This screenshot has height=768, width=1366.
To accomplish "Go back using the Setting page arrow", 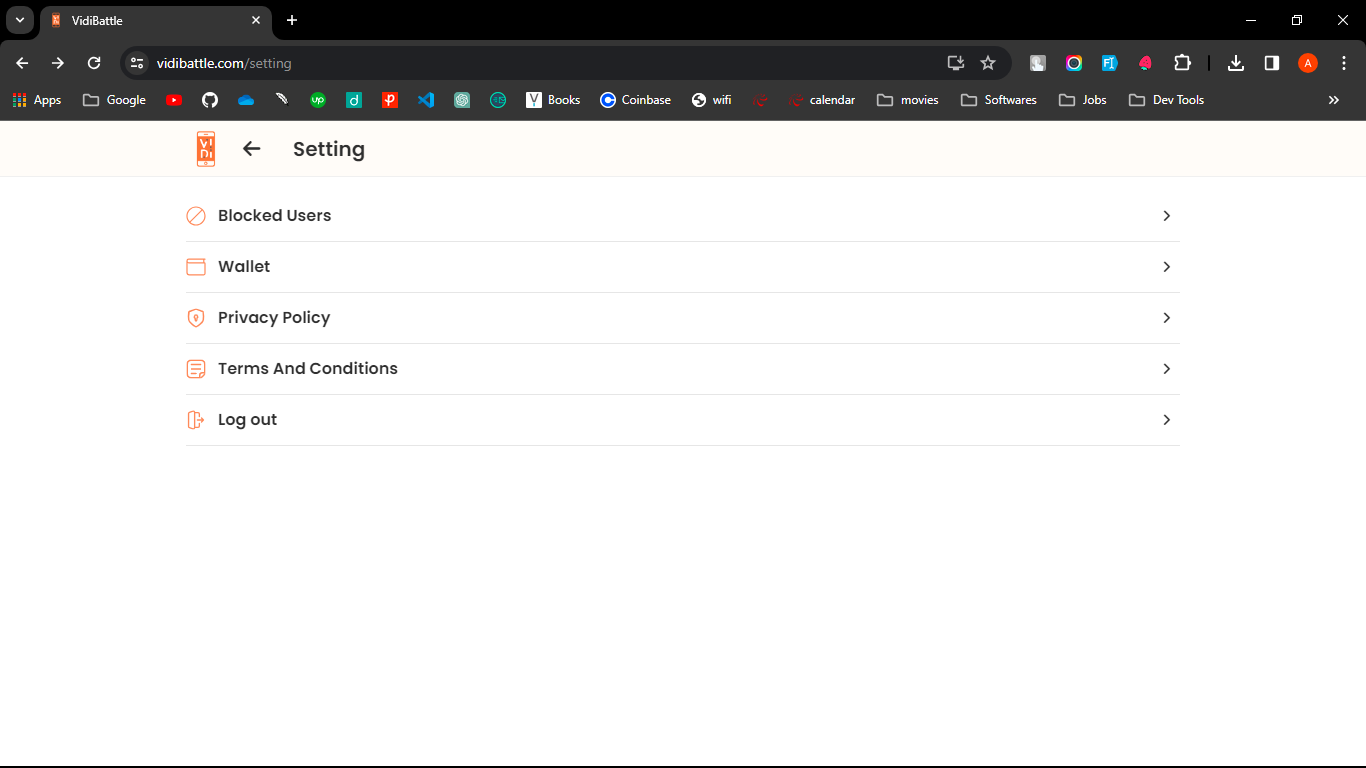I will click(x=251, y=149).
